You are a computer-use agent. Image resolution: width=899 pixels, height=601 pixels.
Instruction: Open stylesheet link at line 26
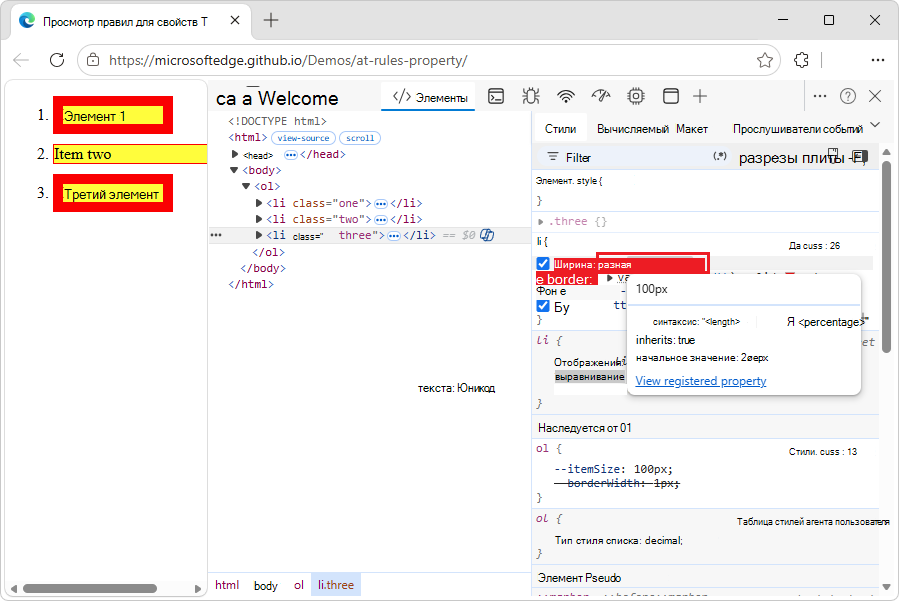(x=814, y=245)
